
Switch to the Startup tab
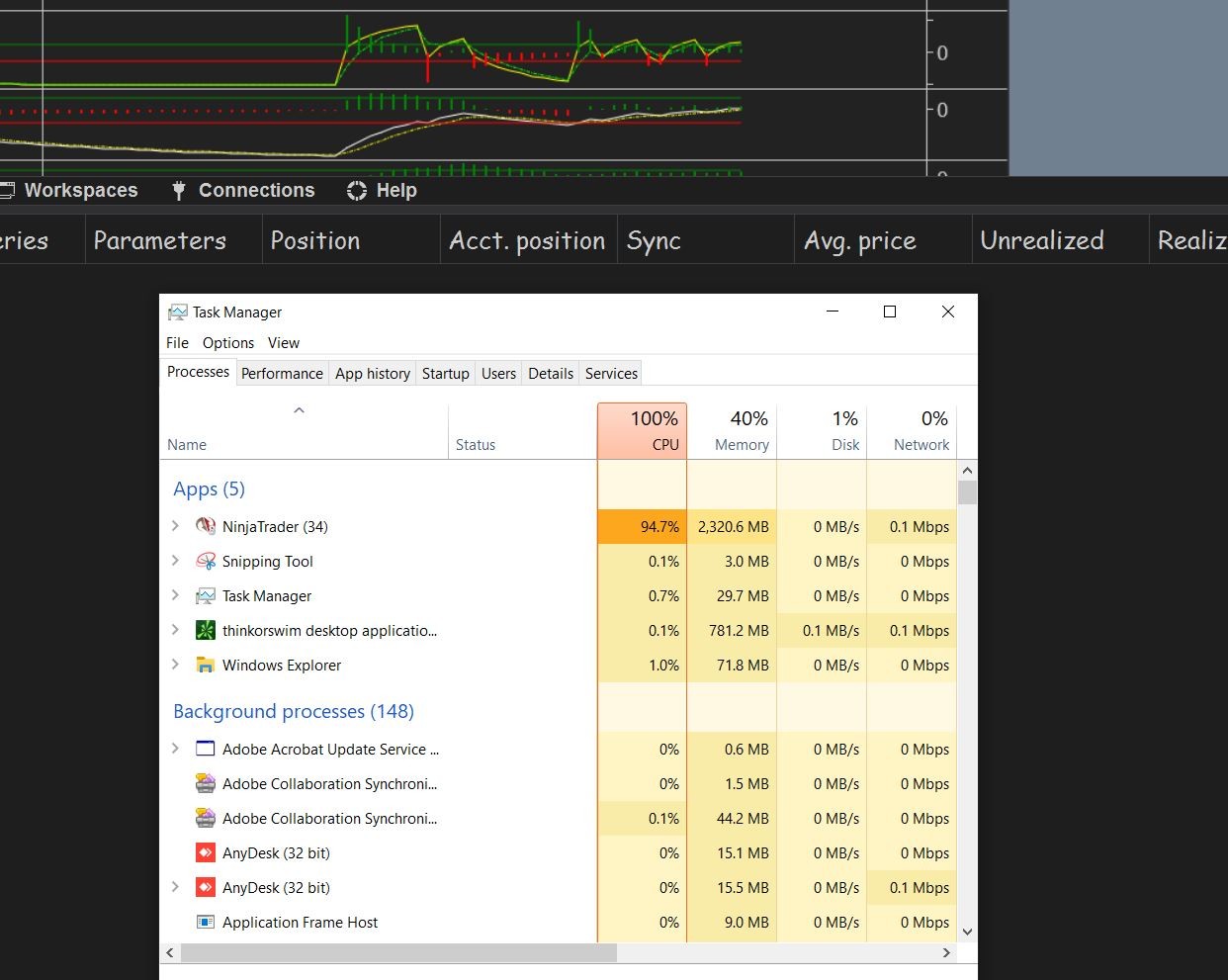(x=446, y=374)
